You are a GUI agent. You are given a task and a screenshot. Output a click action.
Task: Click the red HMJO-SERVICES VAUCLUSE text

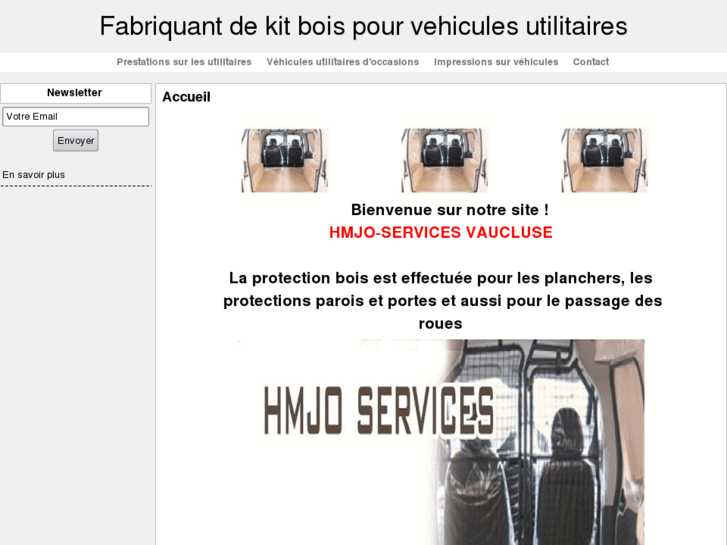[441, 232]
